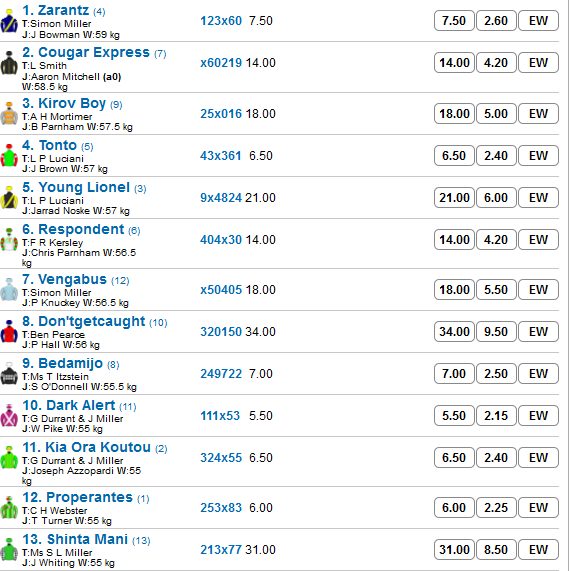Open form 249722 for Bedamijo
569x571 pixels.
(x=221, y=374)
